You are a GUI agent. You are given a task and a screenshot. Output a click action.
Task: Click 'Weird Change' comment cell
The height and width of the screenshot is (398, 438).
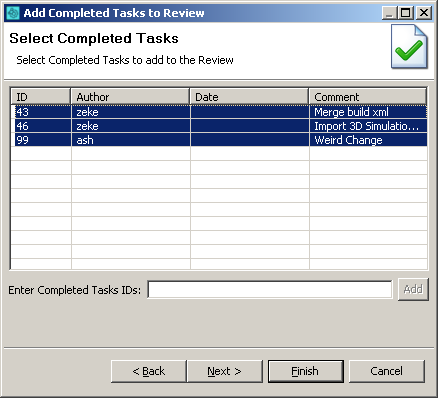click(x=369, y=140)
